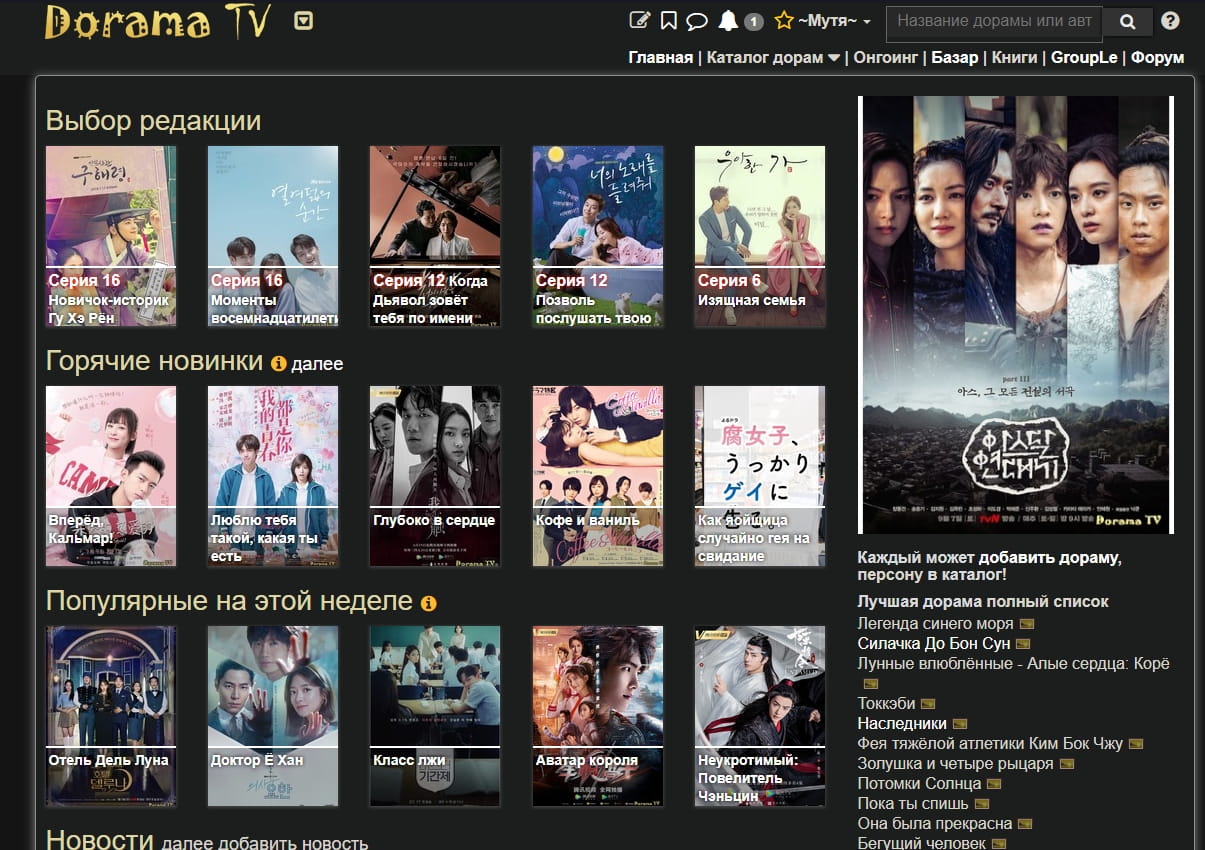Open the Базар navigation item

(x=955, y=57)
